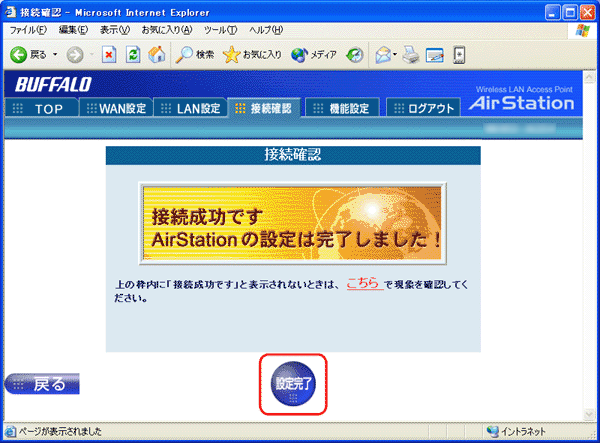Open the Mail dropdown arrow
Screen dimensions: 600x443
tap(395, 55)
